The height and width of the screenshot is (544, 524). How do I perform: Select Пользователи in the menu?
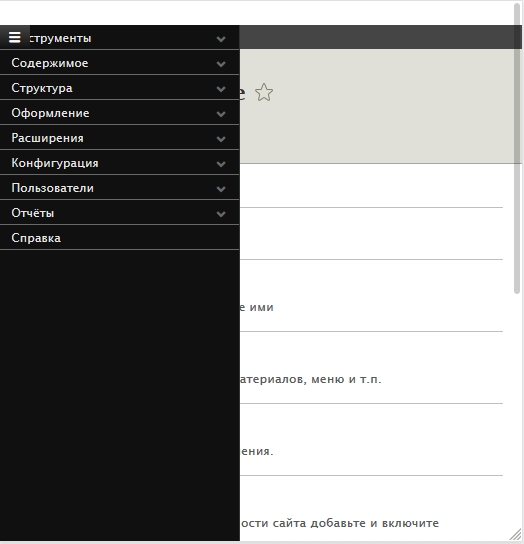[x=52, y=188]
